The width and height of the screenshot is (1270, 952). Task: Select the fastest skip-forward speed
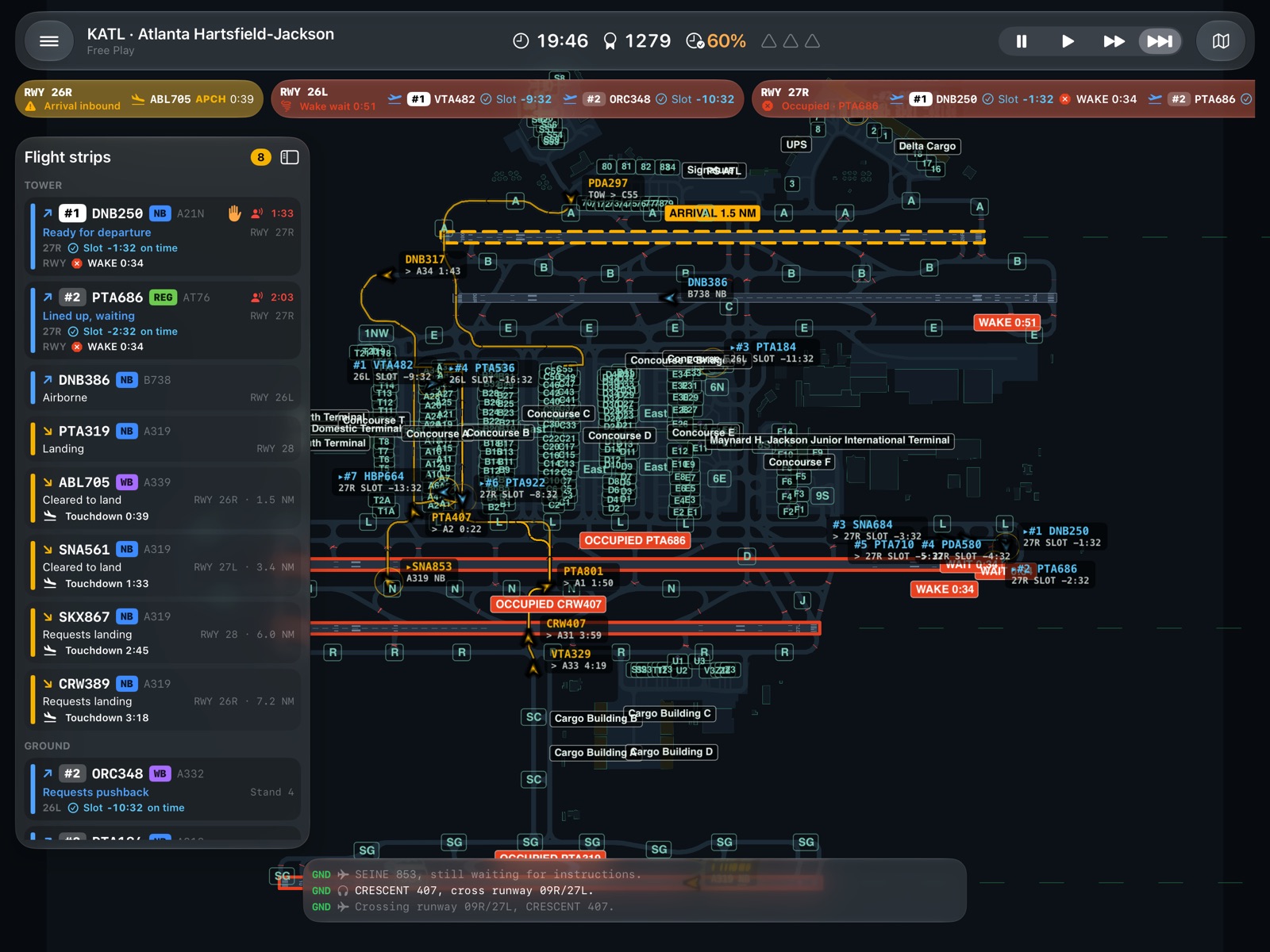point(1160,41)
